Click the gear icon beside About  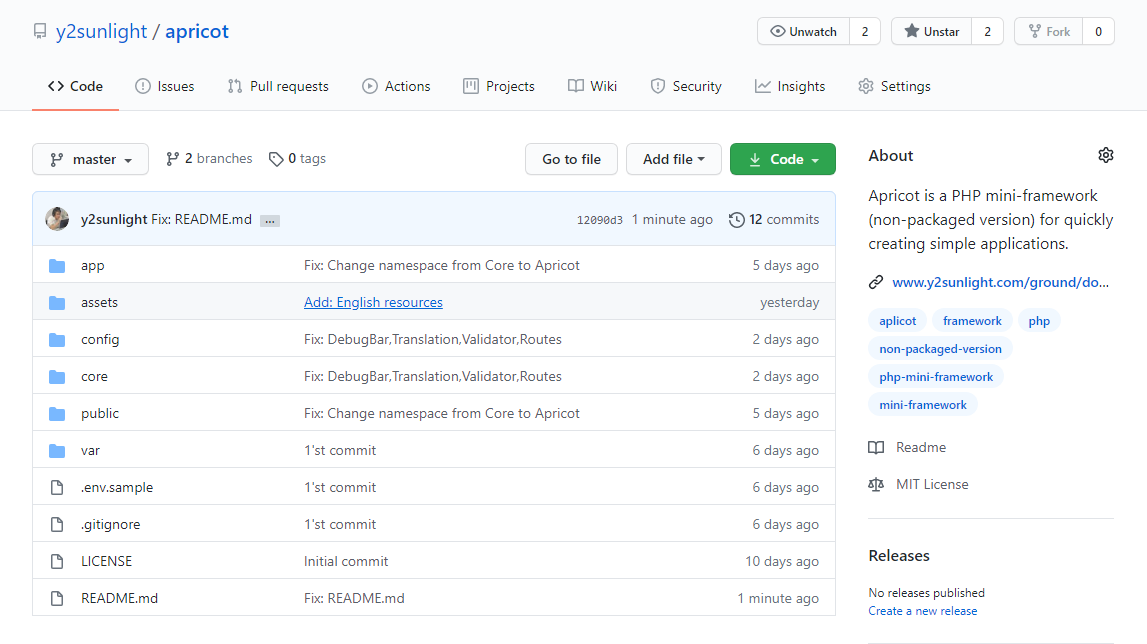pyautogui.click(x=1105, y=155)
